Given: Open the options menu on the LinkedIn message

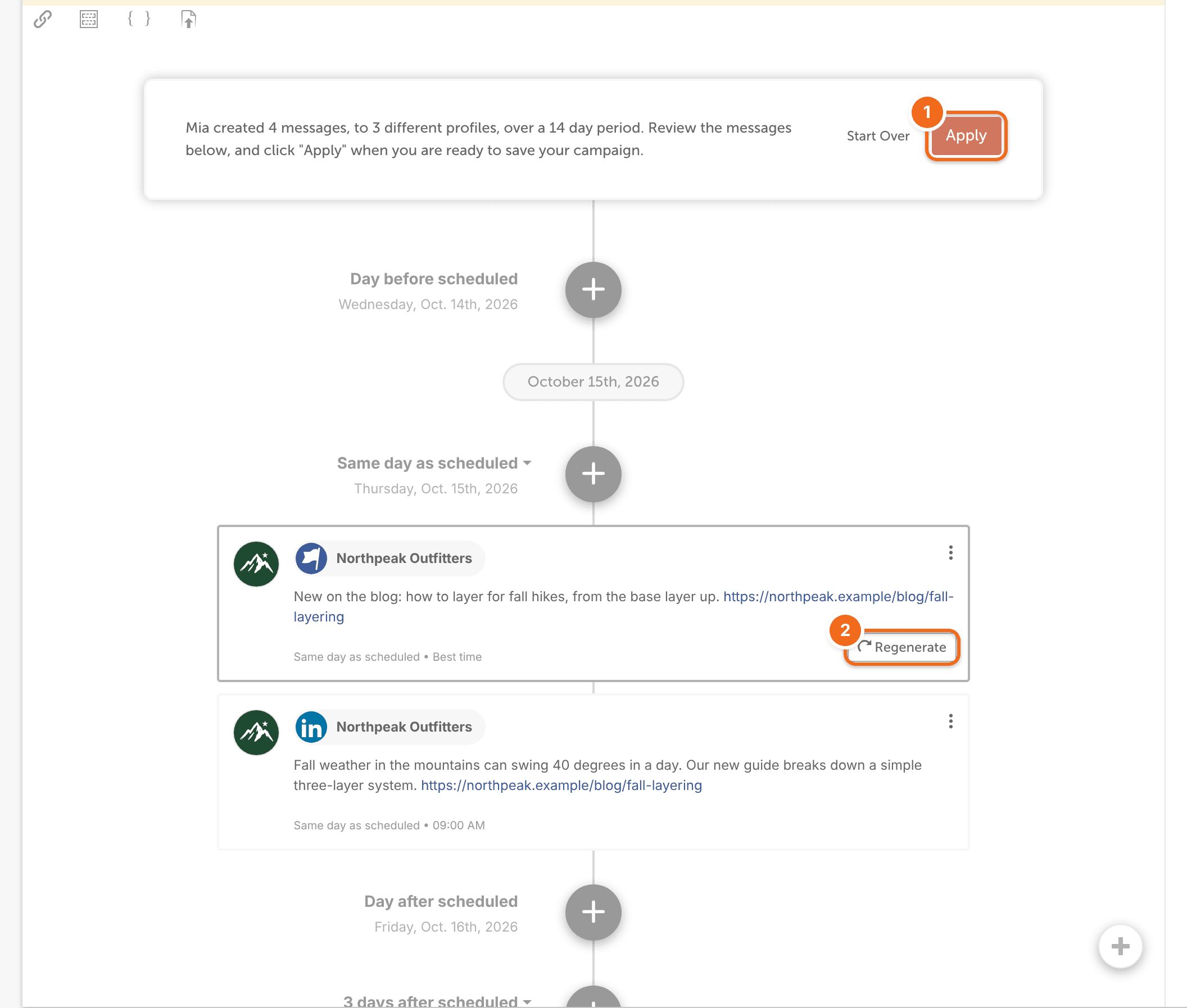Looking at the screenshot, I should (950, 721).
